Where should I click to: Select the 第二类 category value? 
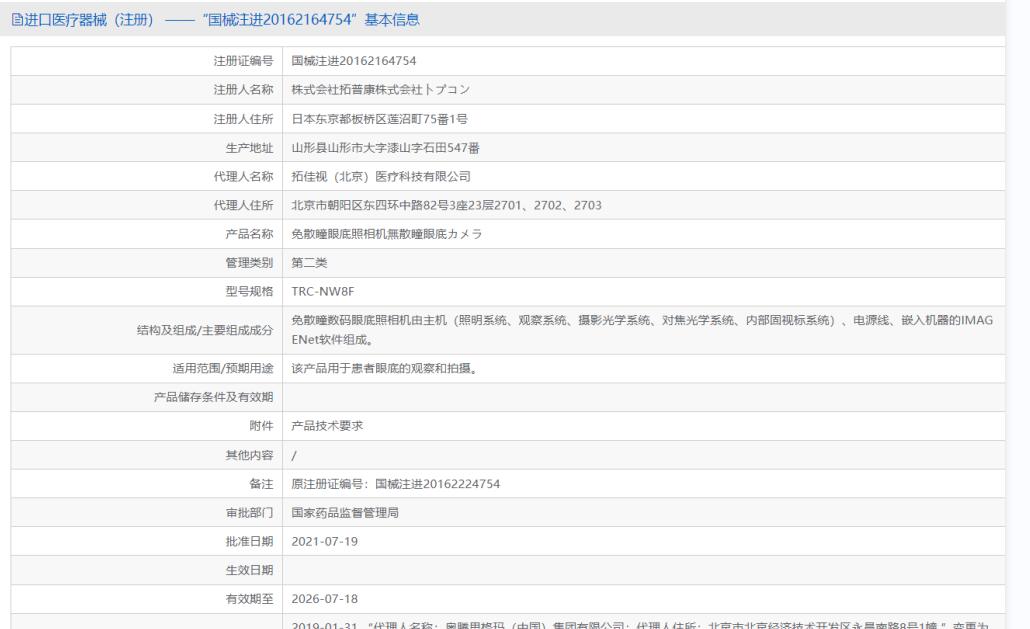tap(309, 263)
